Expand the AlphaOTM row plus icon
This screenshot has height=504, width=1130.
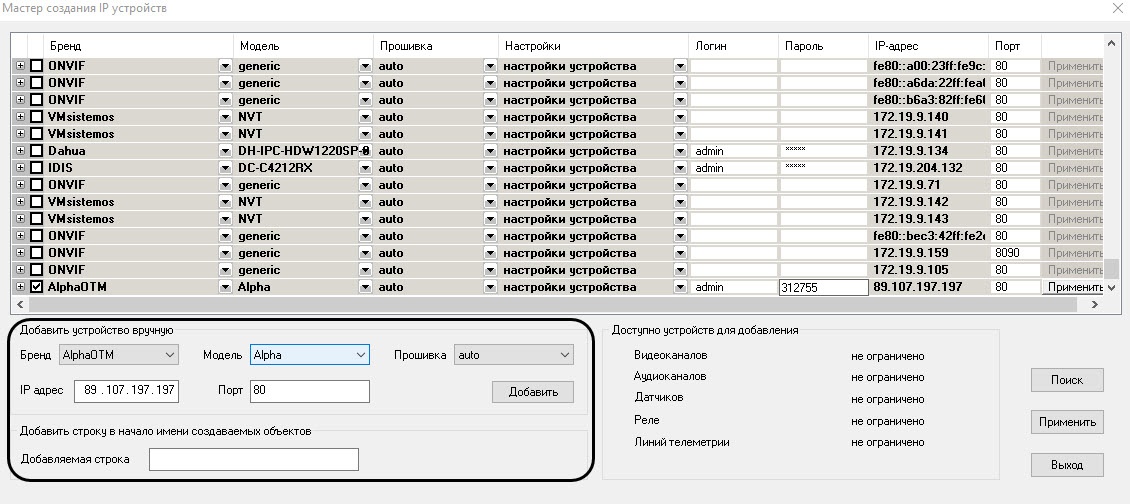click(20, 287)
